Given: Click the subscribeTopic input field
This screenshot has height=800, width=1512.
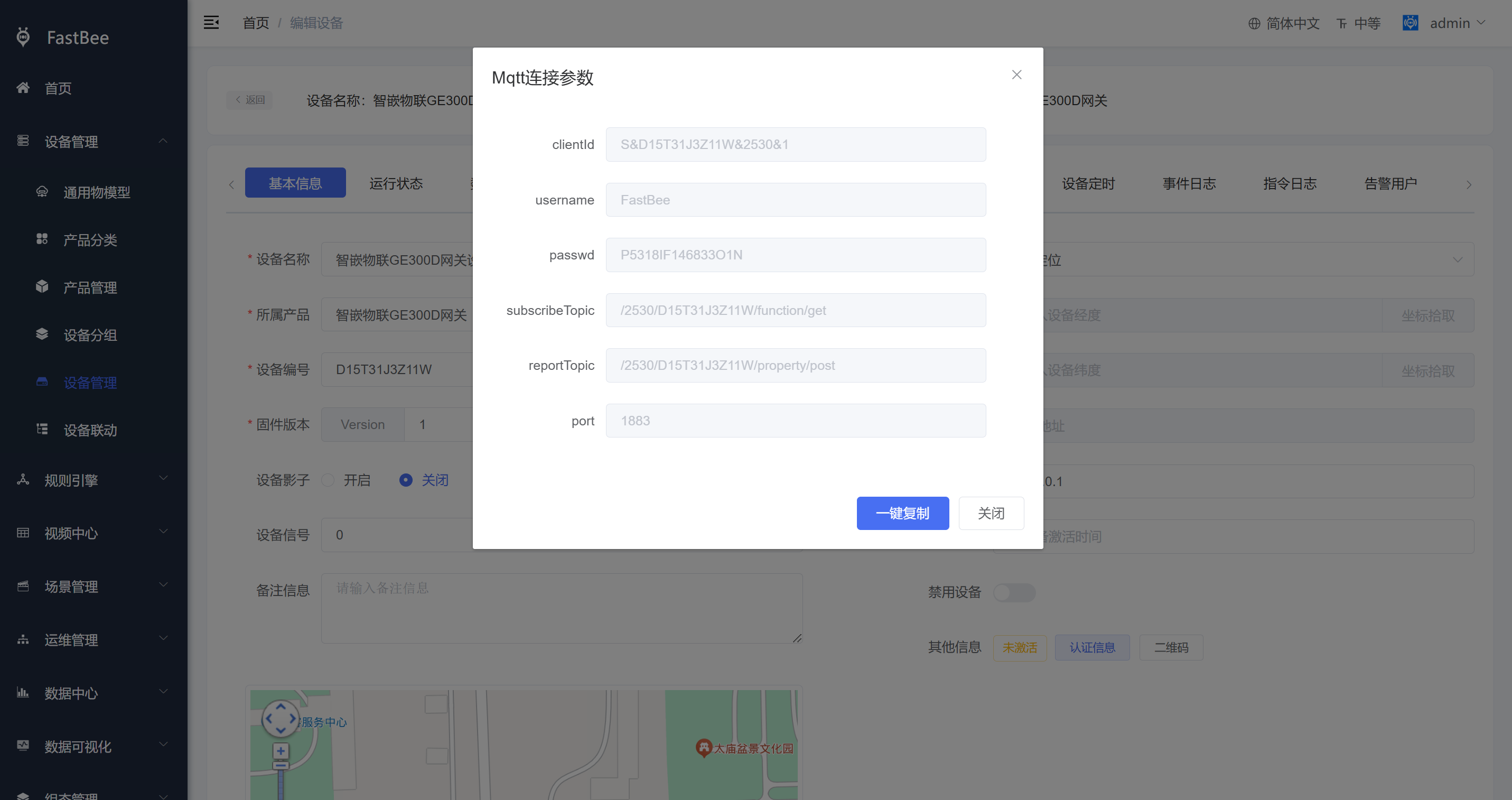Looking at the screenshot, I should pos(796,311).
